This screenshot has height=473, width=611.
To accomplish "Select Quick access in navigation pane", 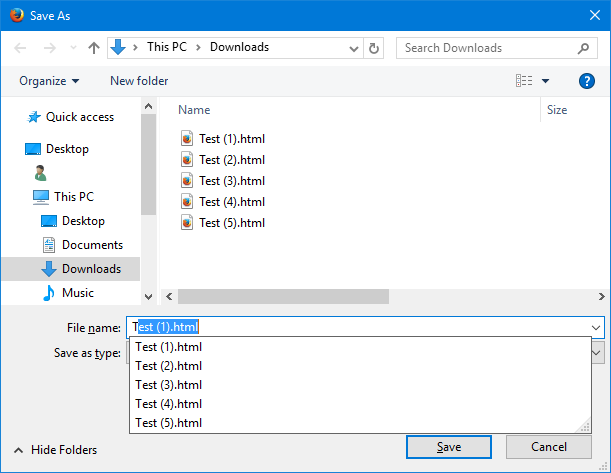I will [71, 117].
